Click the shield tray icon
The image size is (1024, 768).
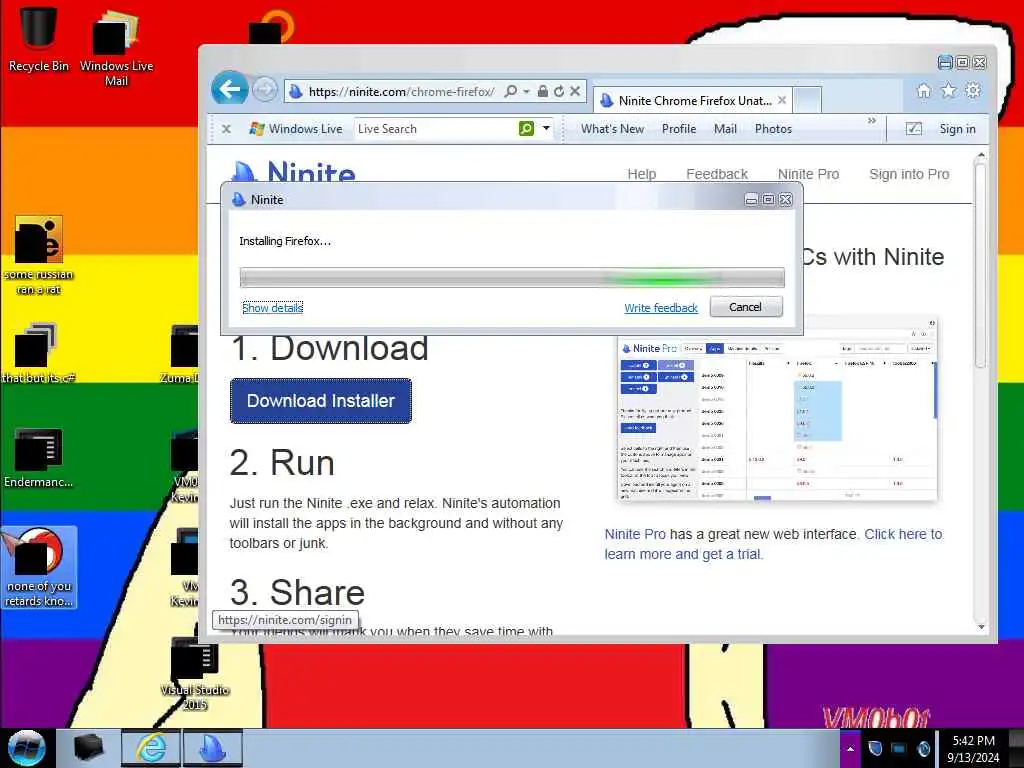(875, 748)
